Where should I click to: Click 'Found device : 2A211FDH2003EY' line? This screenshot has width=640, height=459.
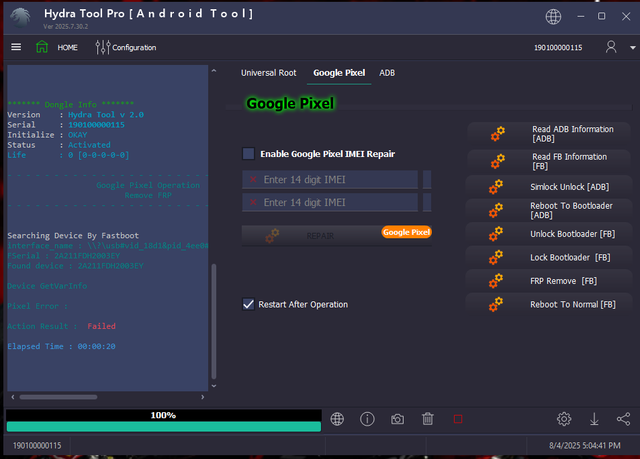(76, 266)
